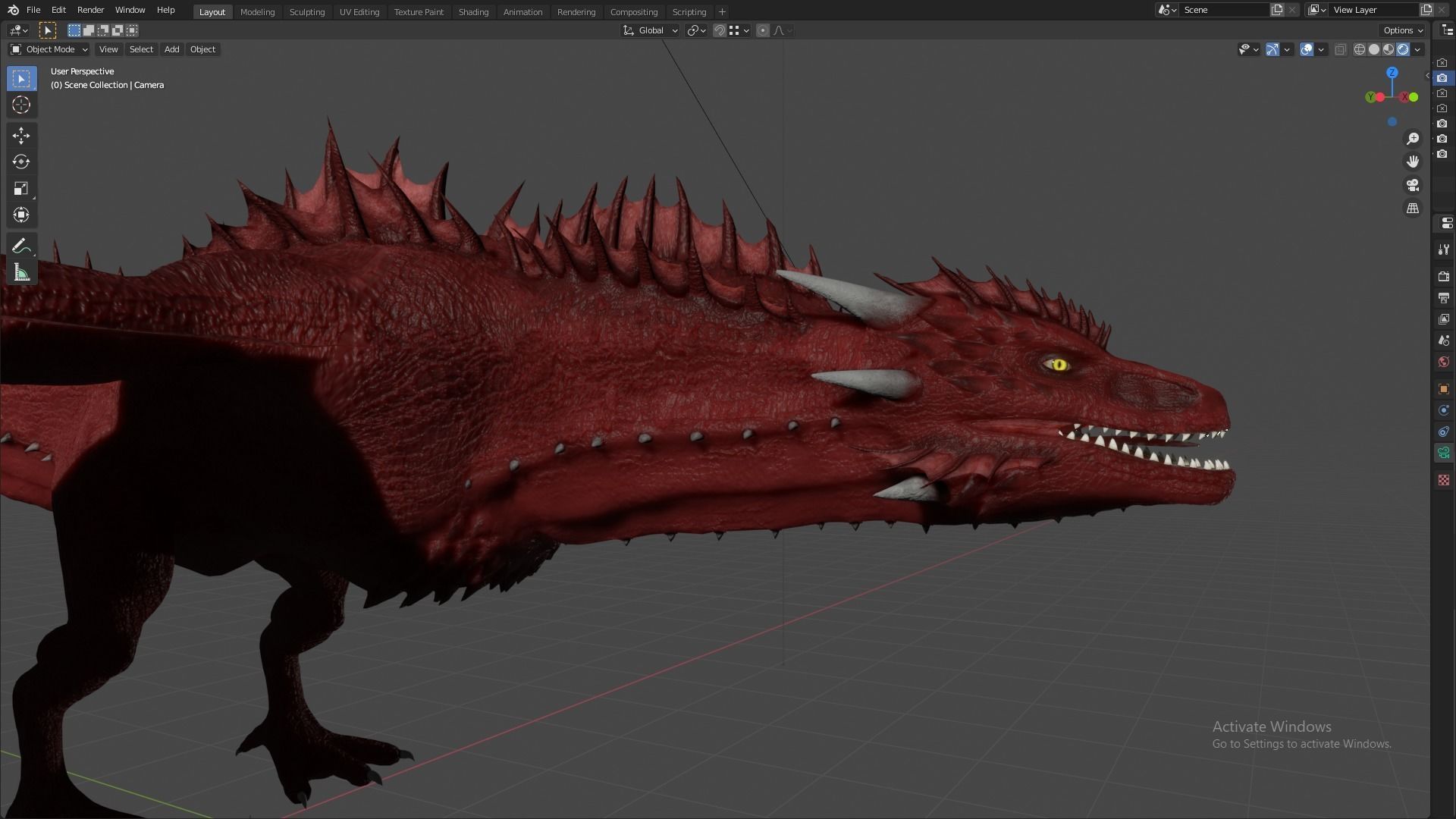Open the Scene properties tab
This screenshot has height=819, width=1456.
point(1443,340)
